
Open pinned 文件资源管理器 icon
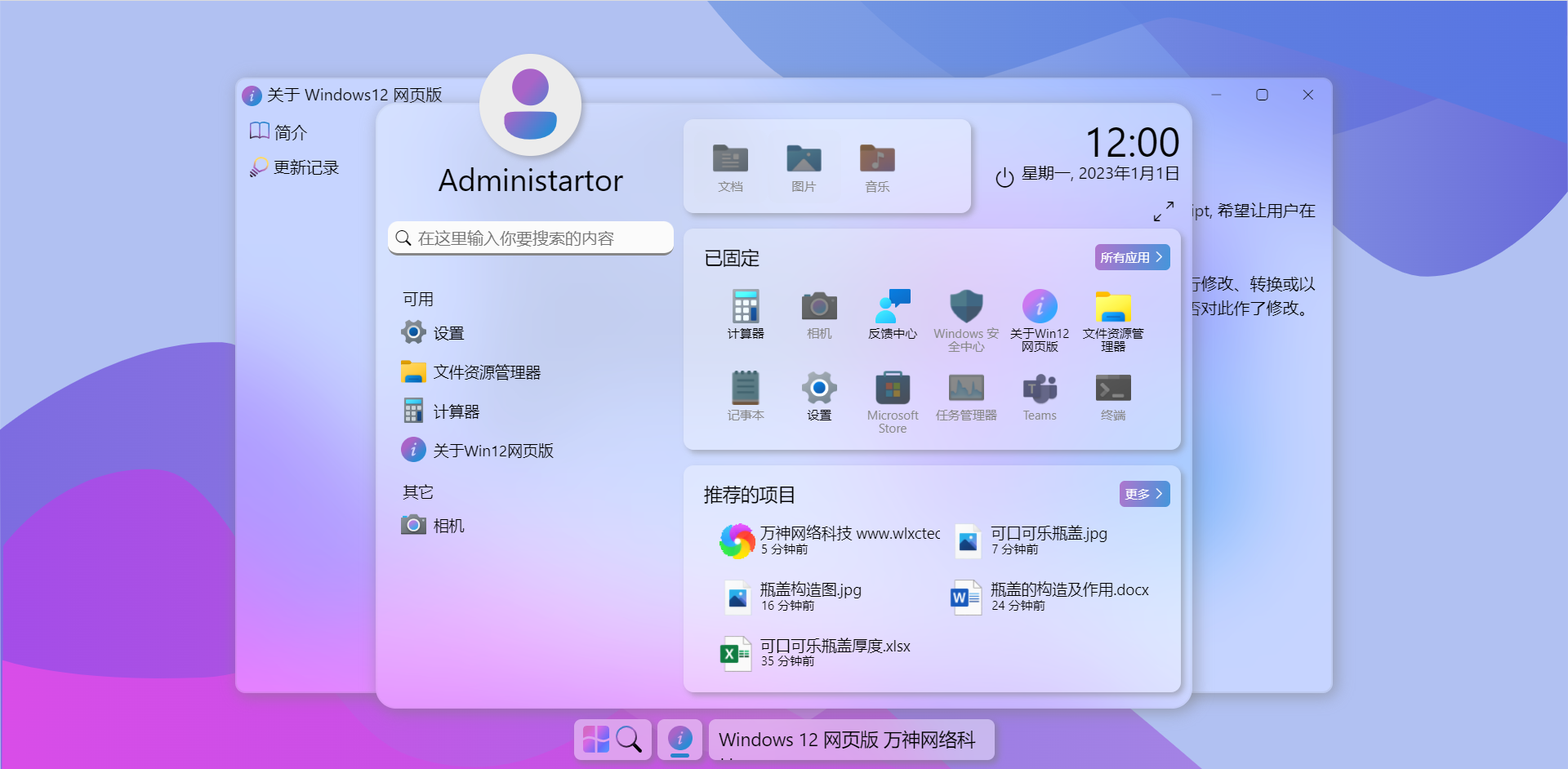click(x=1113, y=320)
